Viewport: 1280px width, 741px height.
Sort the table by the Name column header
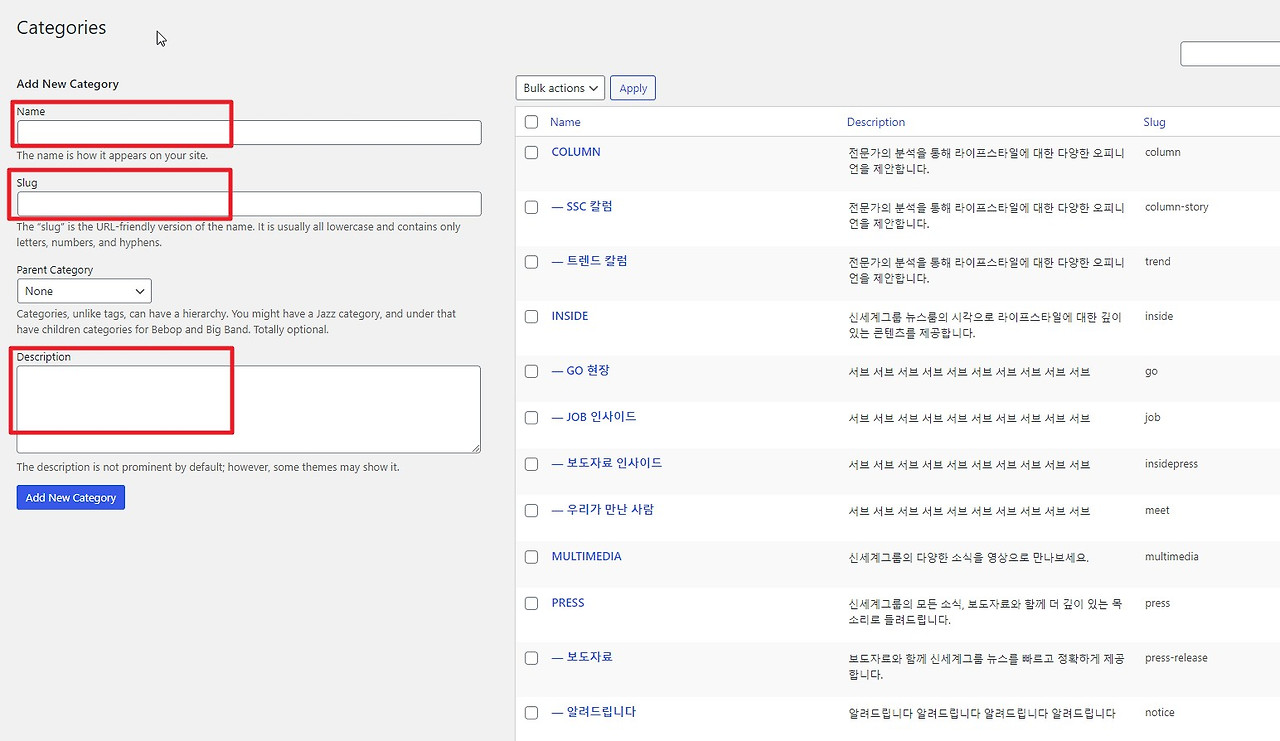565,122
